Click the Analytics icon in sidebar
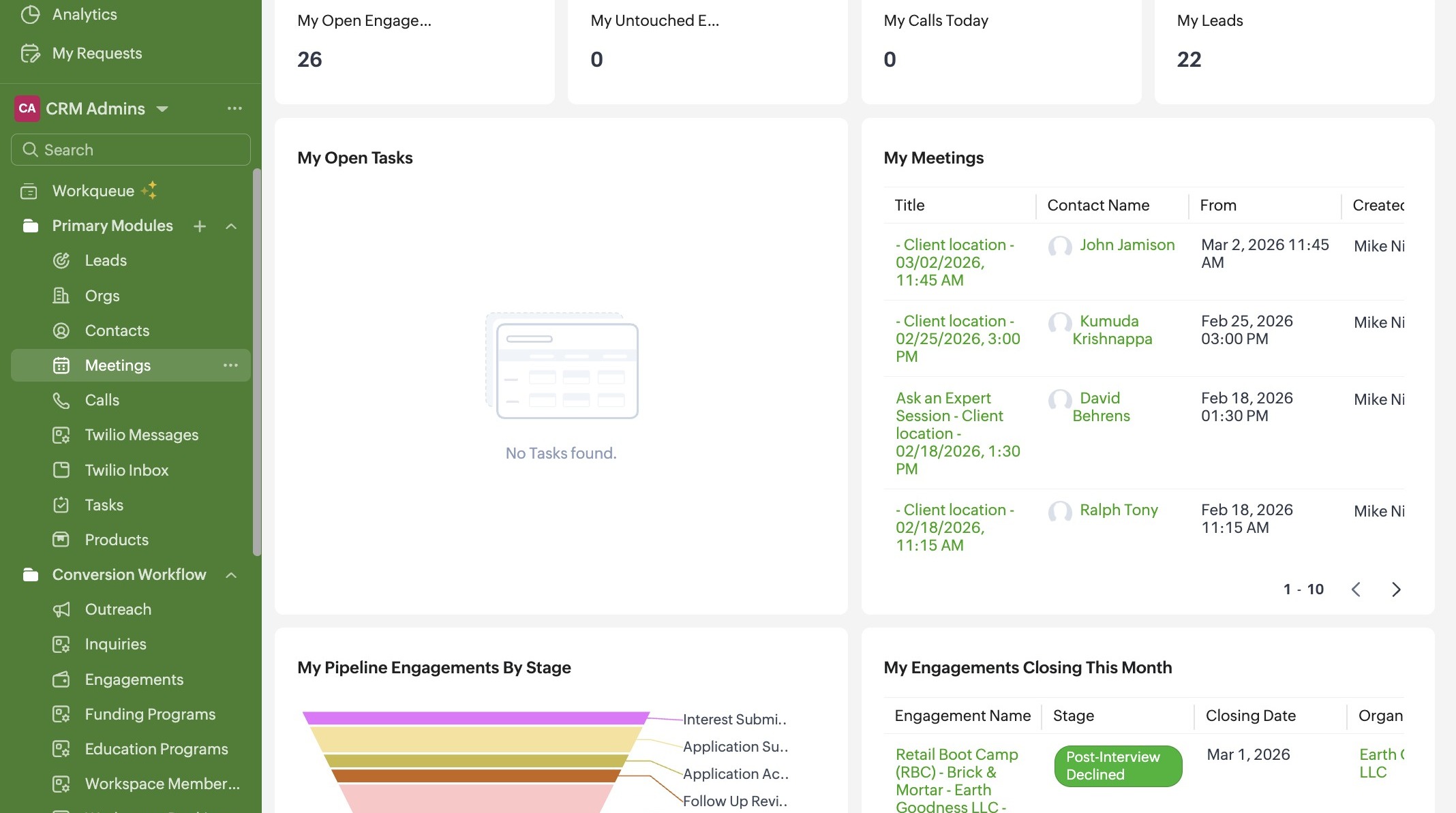The image size is (1456, 813). click(30, 14)
